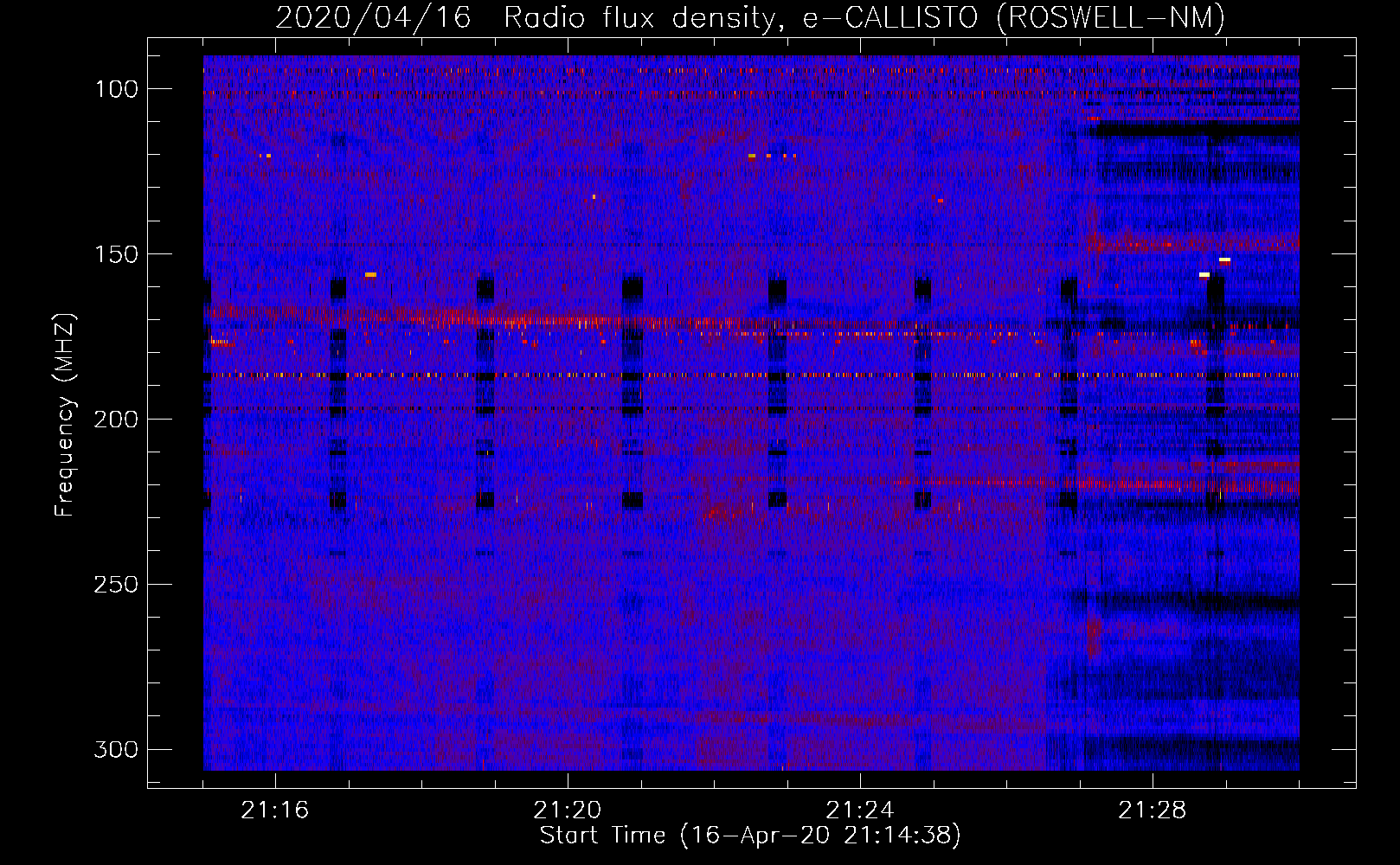Click the '150' frequency tick label
The height and width of the screenshot is (865, 1400).
[116, 254]
